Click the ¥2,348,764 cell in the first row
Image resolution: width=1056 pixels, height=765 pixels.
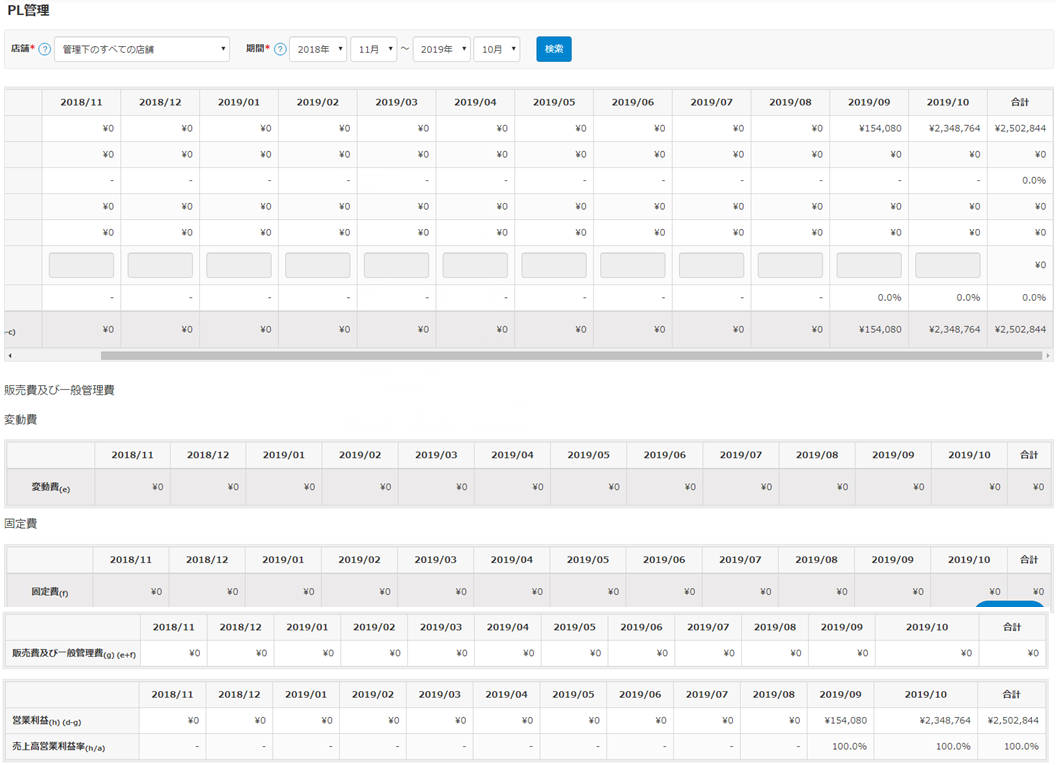pos(947,128)
